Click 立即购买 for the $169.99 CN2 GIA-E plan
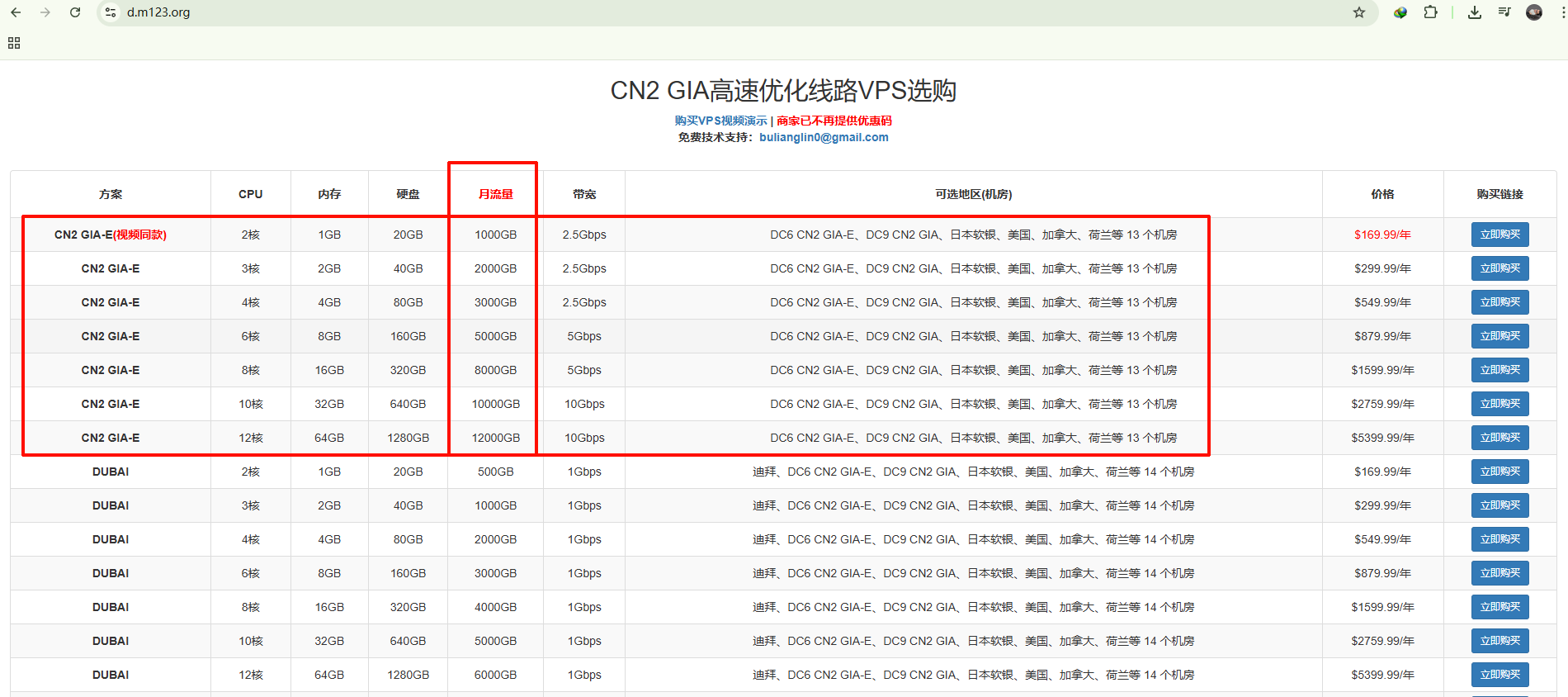The image size is (1568, 697). point(1500,235)
